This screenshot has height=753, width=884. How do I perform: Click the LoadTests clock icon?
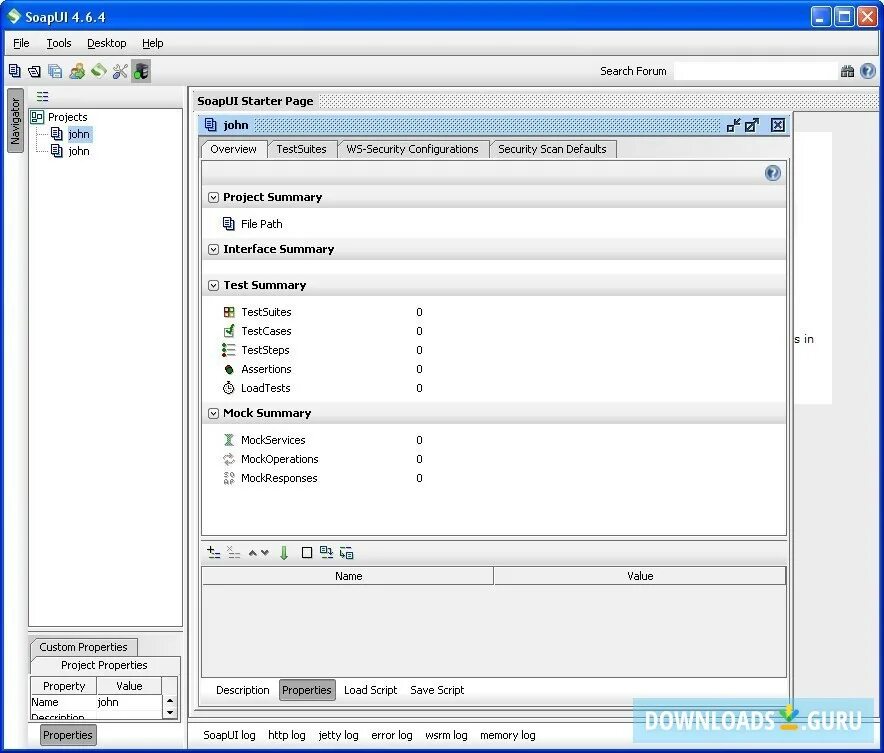tap(228, 388)
